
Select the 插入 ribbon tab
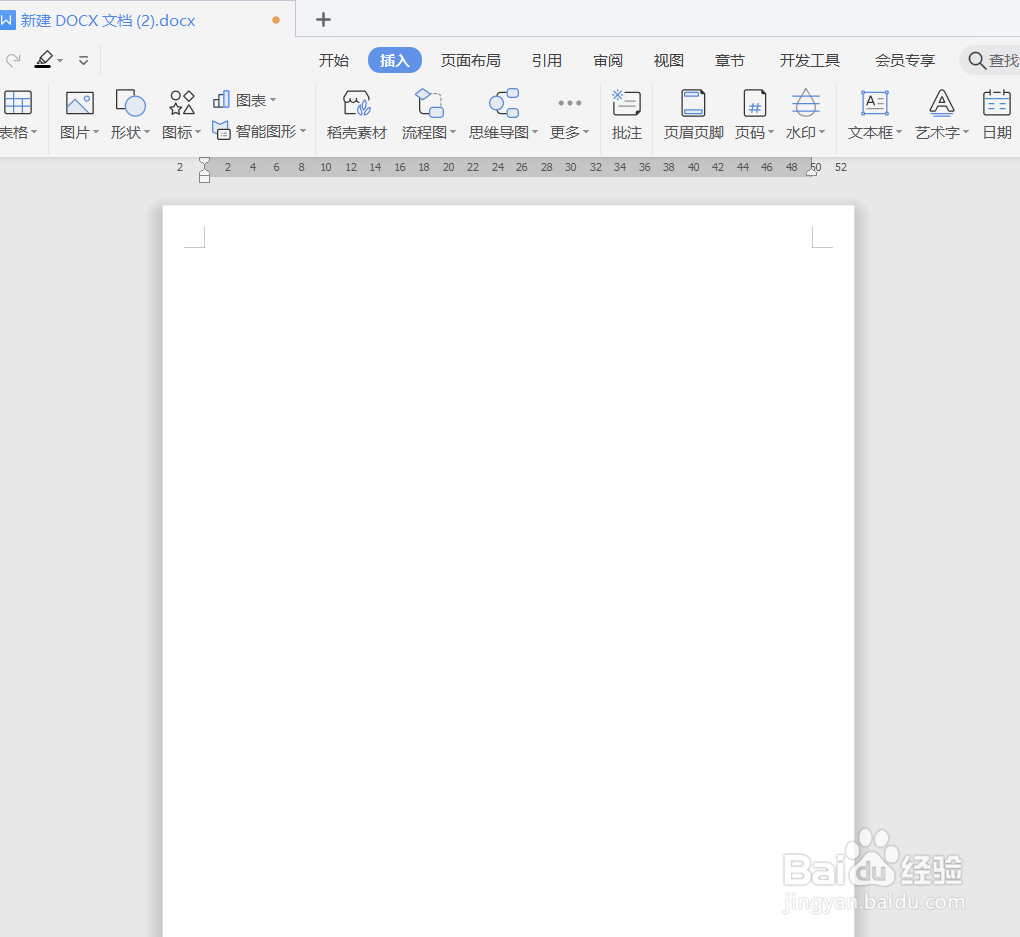click(x=395, y=61)
